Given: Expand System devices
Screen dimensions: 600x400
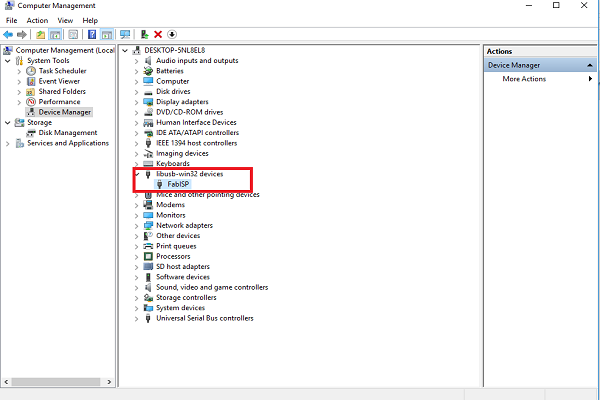Looking at the screenshot, I should point(136,308).
